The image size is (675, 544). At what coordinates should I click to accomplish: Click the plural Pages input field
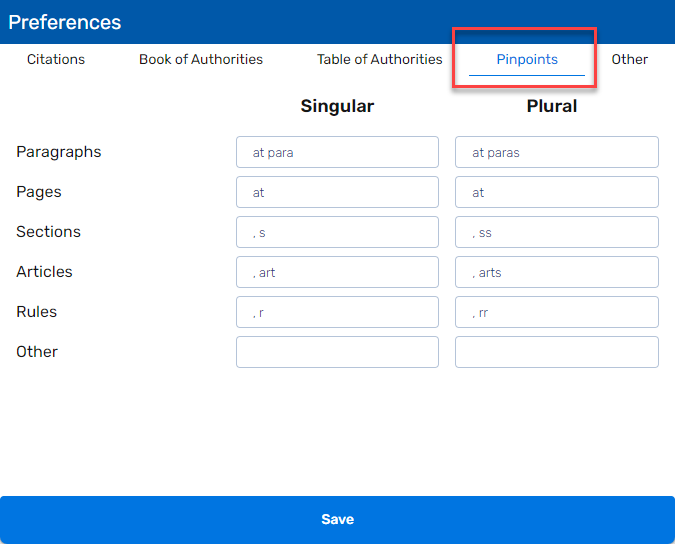[557, 192]
